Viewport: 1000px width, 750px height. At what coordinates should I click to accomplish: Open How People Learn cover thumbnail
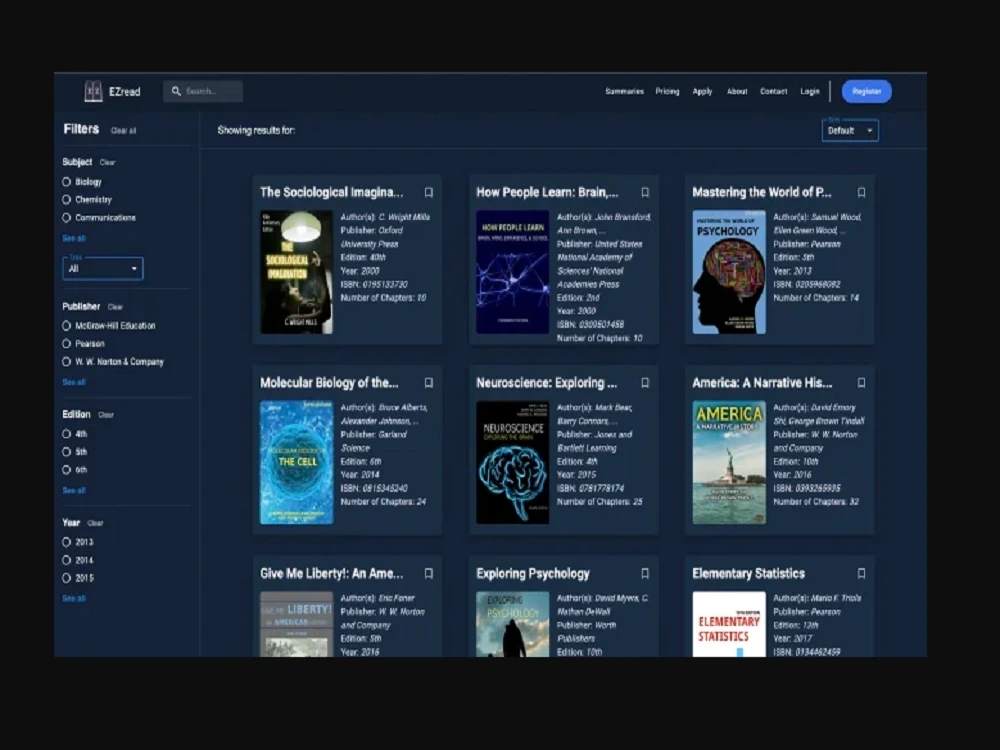point(513,272)
